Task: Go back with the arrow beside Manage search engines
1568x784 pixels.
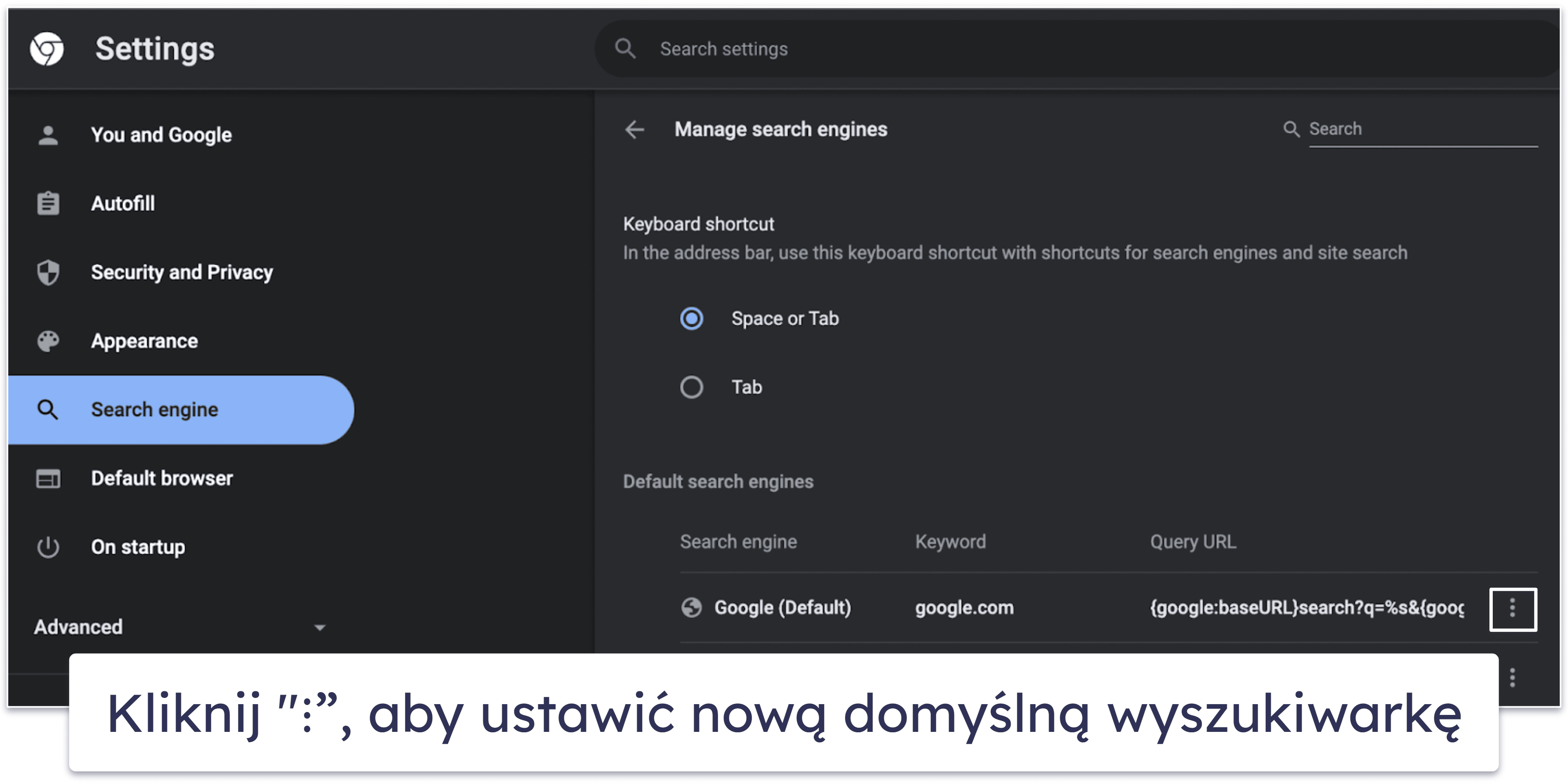Action: [x=635, y=129]
